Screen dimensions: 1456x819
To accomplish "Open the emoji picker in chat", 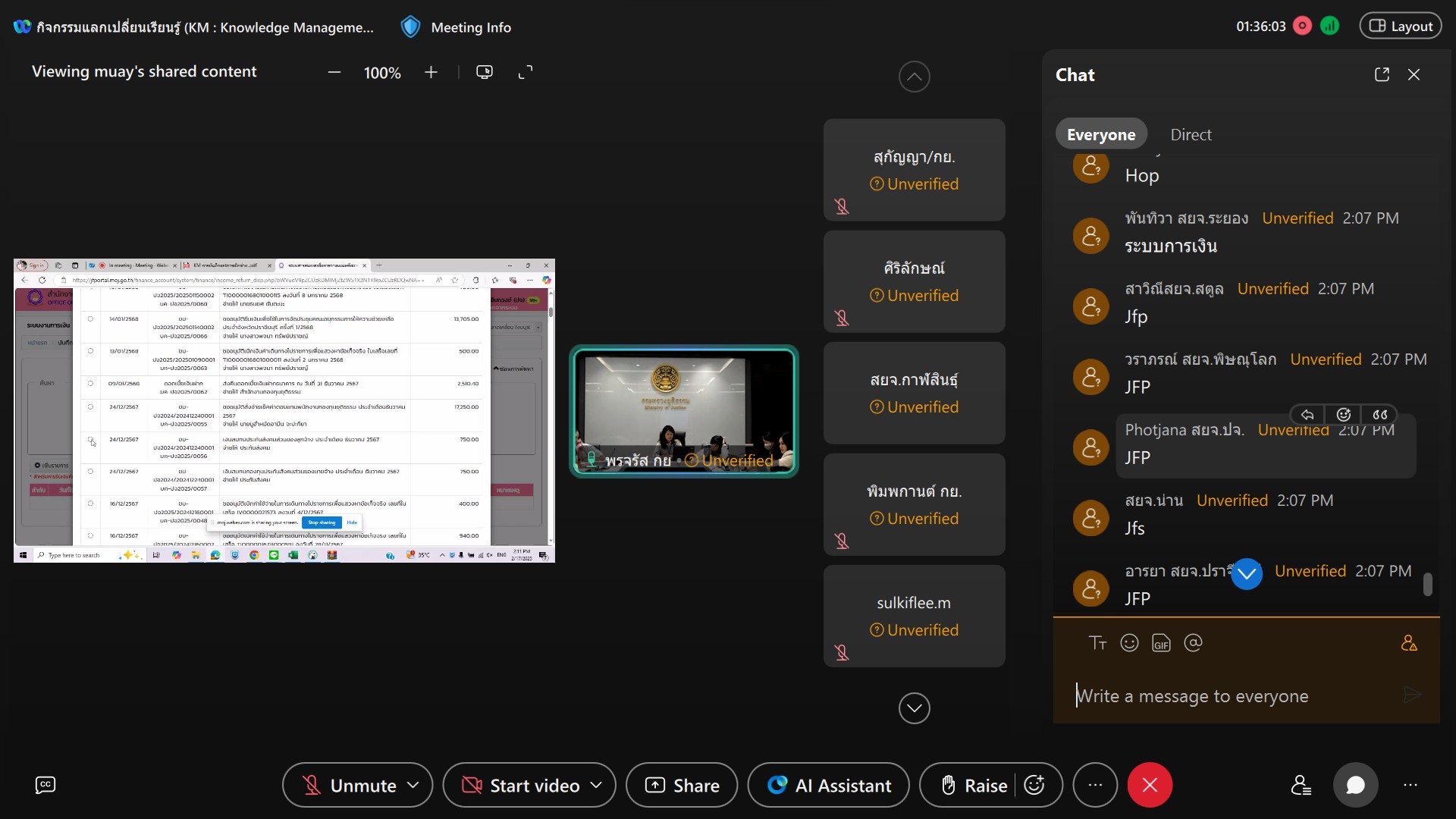I will [1129, 643].
